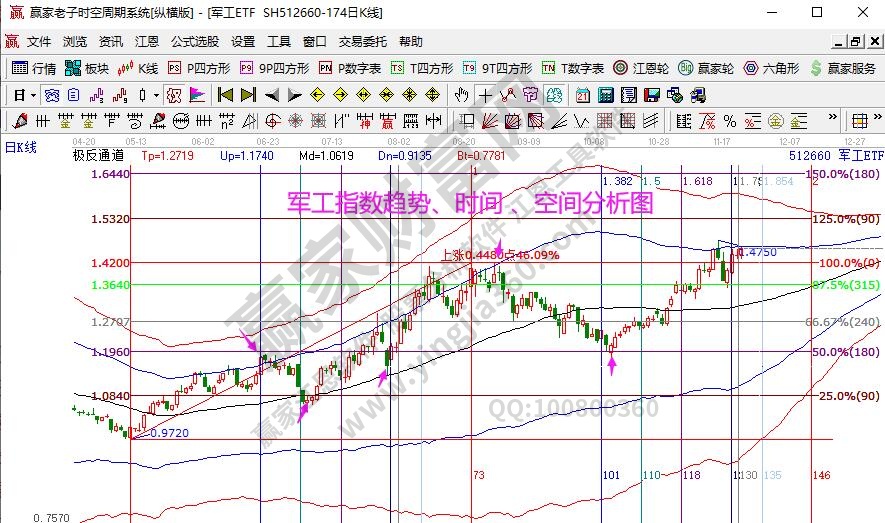Viewport: 885px width, 523px height.
Task: Open the calculator icon in toolbar
Action: (x=606, y=95)
